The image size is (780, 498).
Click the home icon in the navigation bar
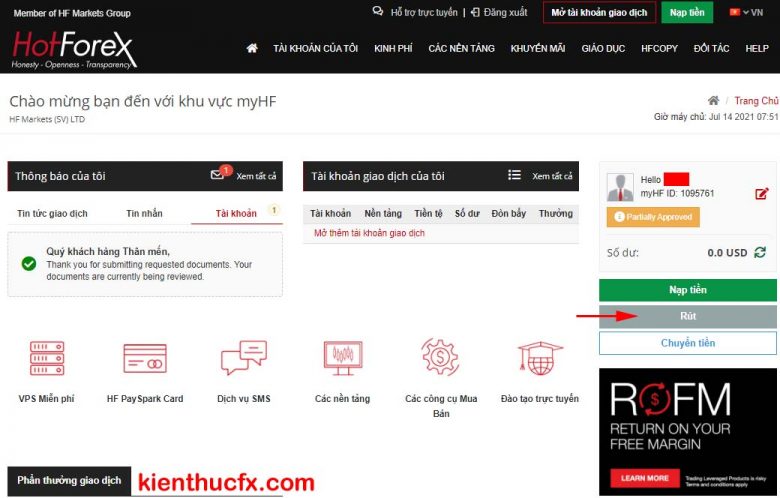pos(252,48)
